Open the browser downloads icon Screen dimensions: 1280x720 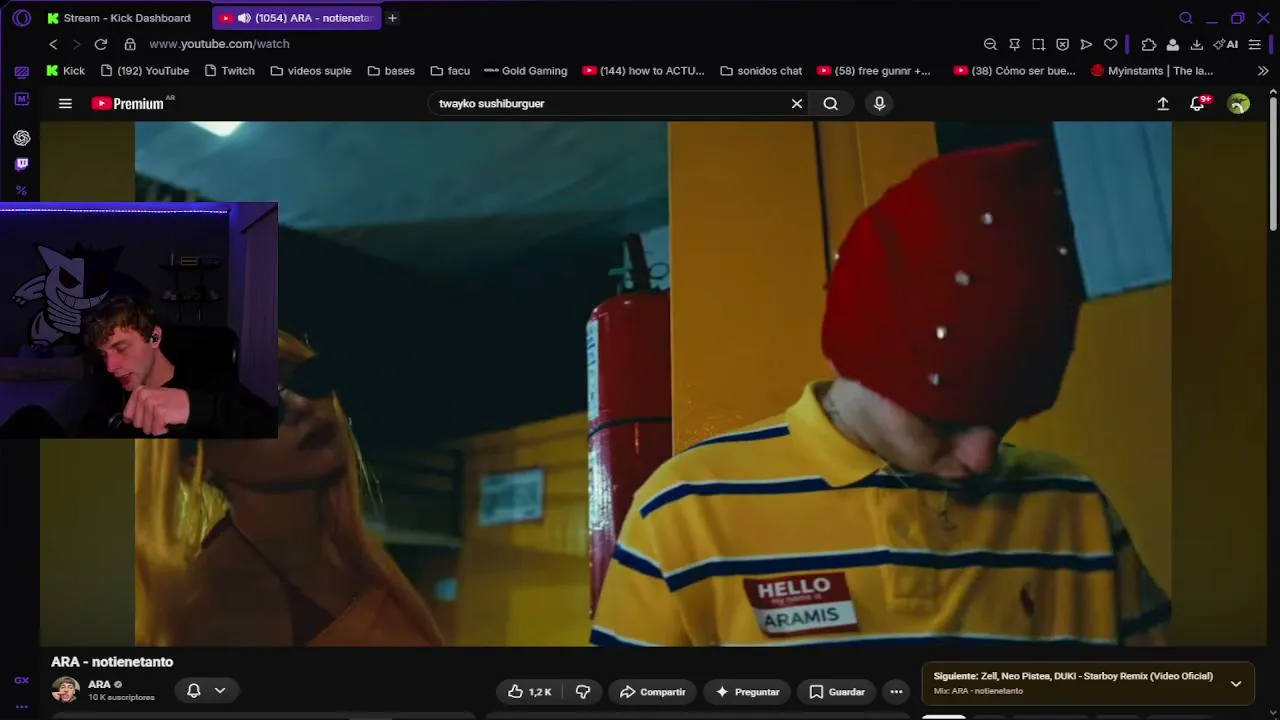[1196, 44]
